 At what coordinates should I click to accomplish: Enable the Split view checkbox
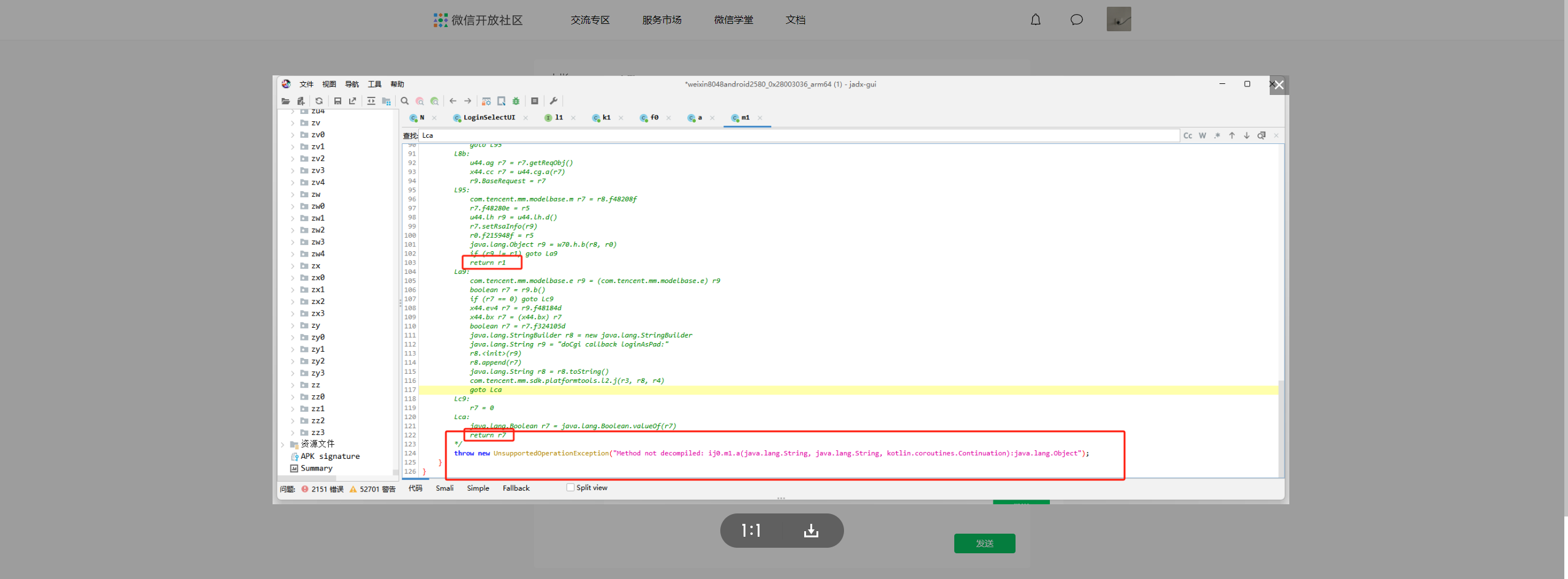pos(570,488)
